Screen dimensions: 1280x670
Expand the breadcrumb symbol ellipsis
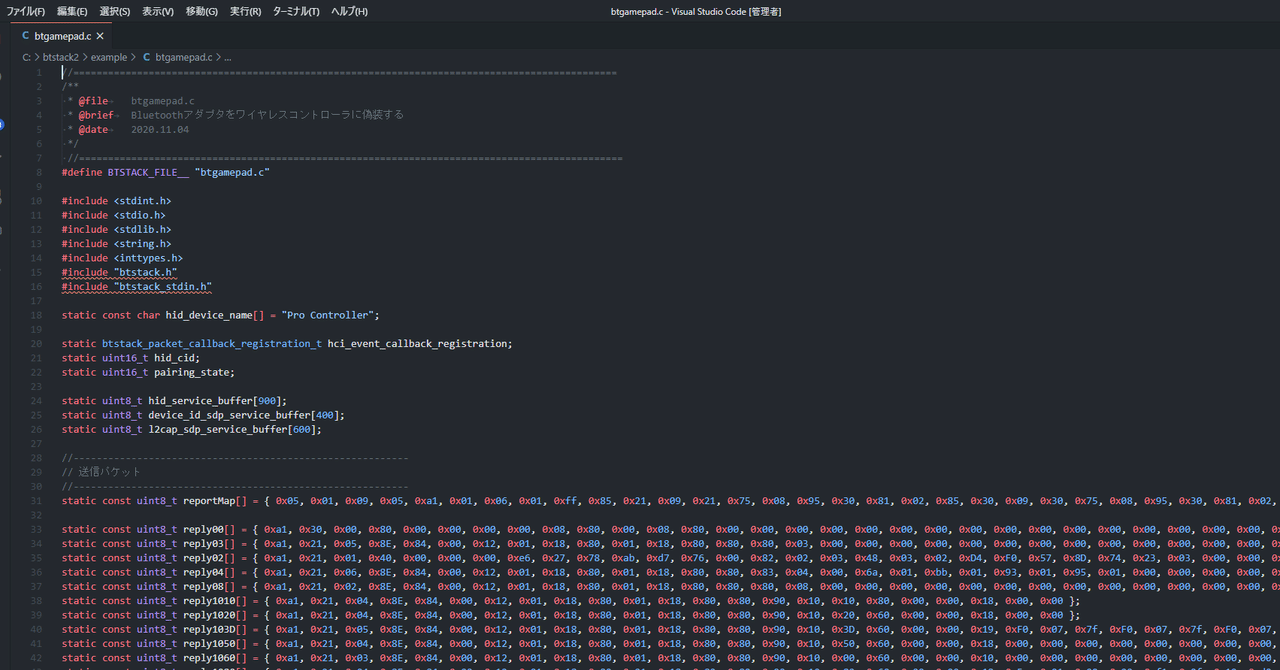pos(228,57)
